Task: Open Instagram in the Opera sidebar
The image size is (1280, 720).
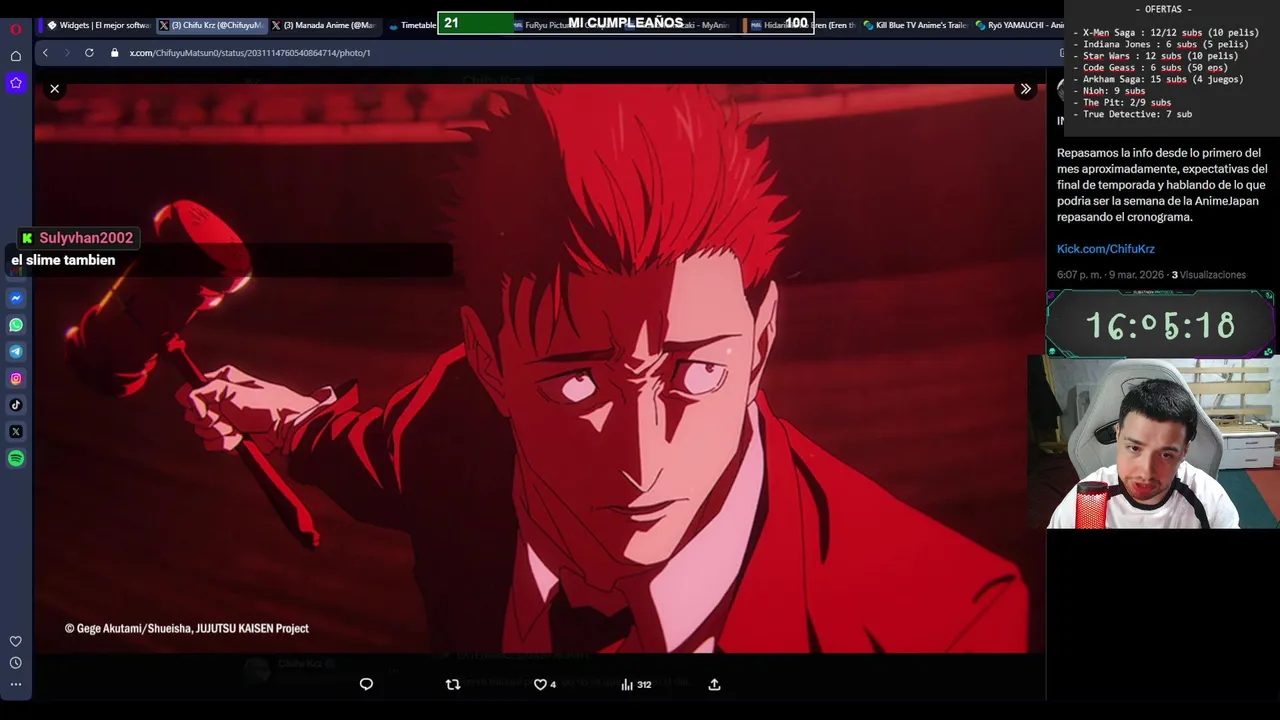Action: 16,378
